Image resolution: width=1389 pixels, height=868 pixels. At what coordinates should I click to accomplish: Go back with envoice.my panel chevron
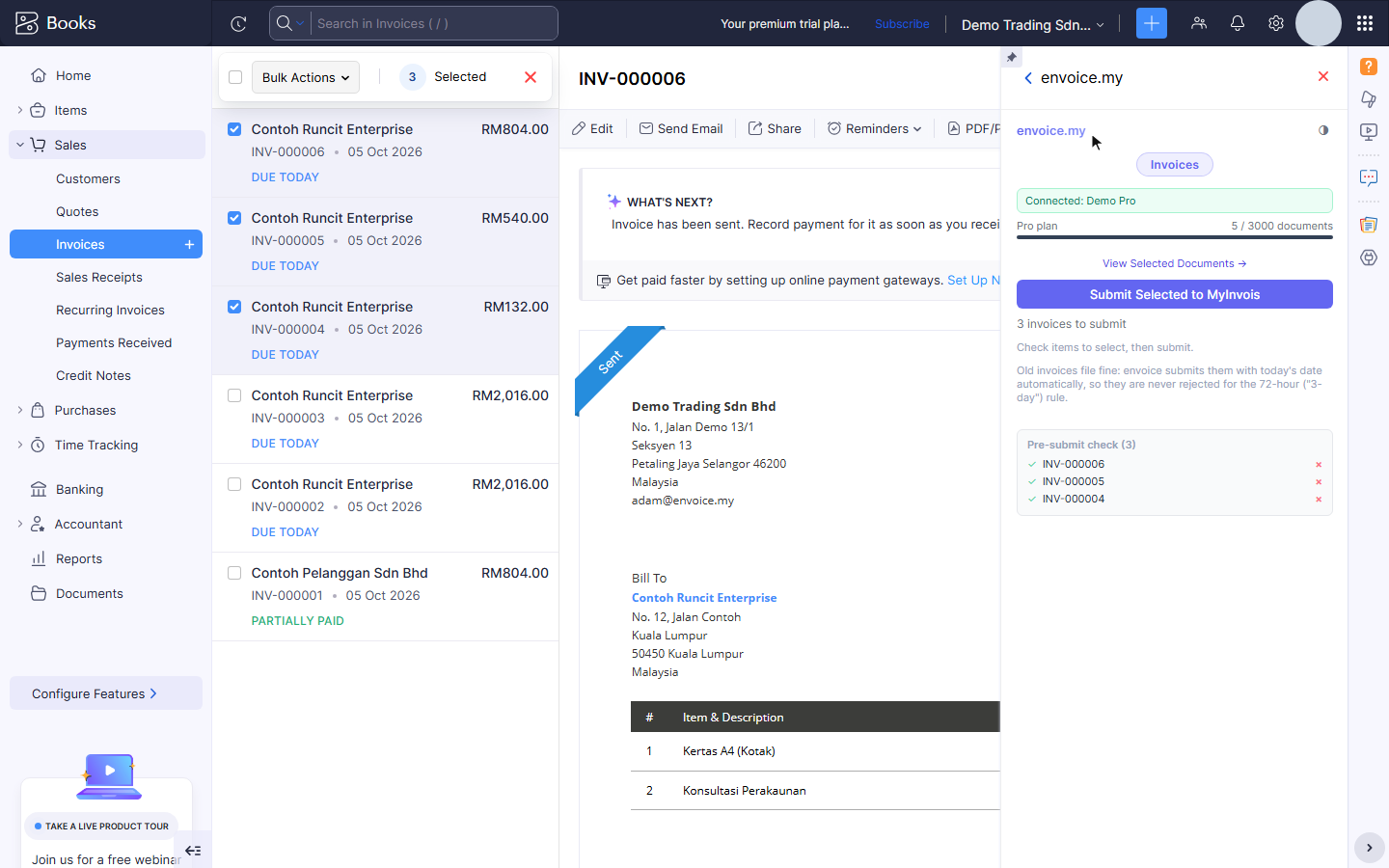click(1028, 78)
